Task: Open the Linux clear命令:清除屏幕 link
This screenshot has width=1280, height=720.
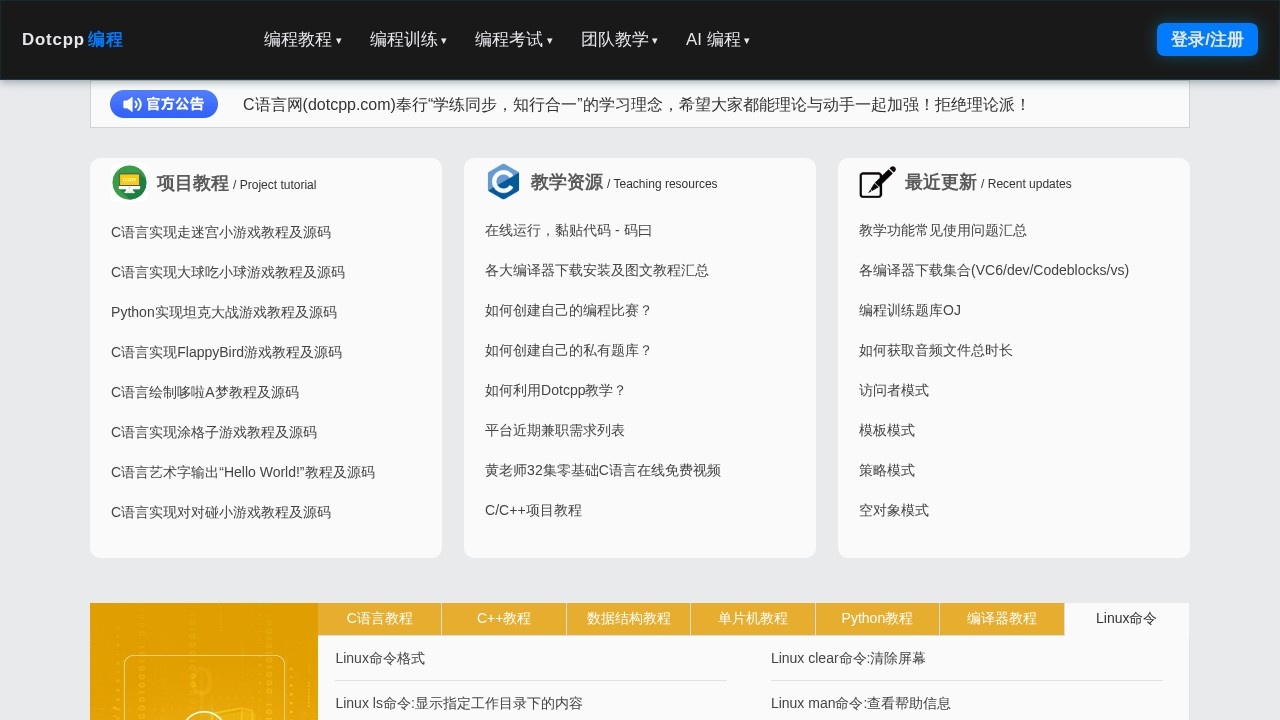Action: (x=847, y=658)
